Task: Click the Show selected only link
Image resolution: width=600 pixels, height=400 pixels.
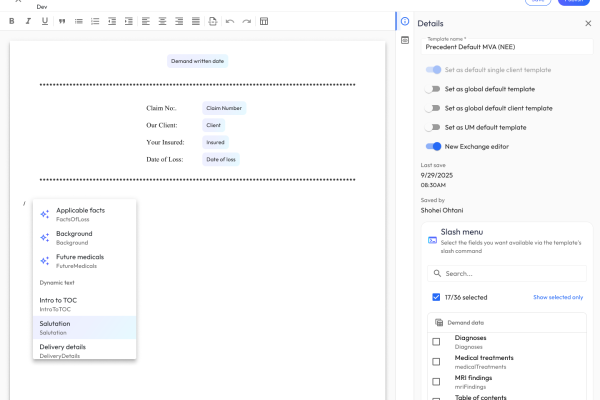Action: (x=558, y=297)
